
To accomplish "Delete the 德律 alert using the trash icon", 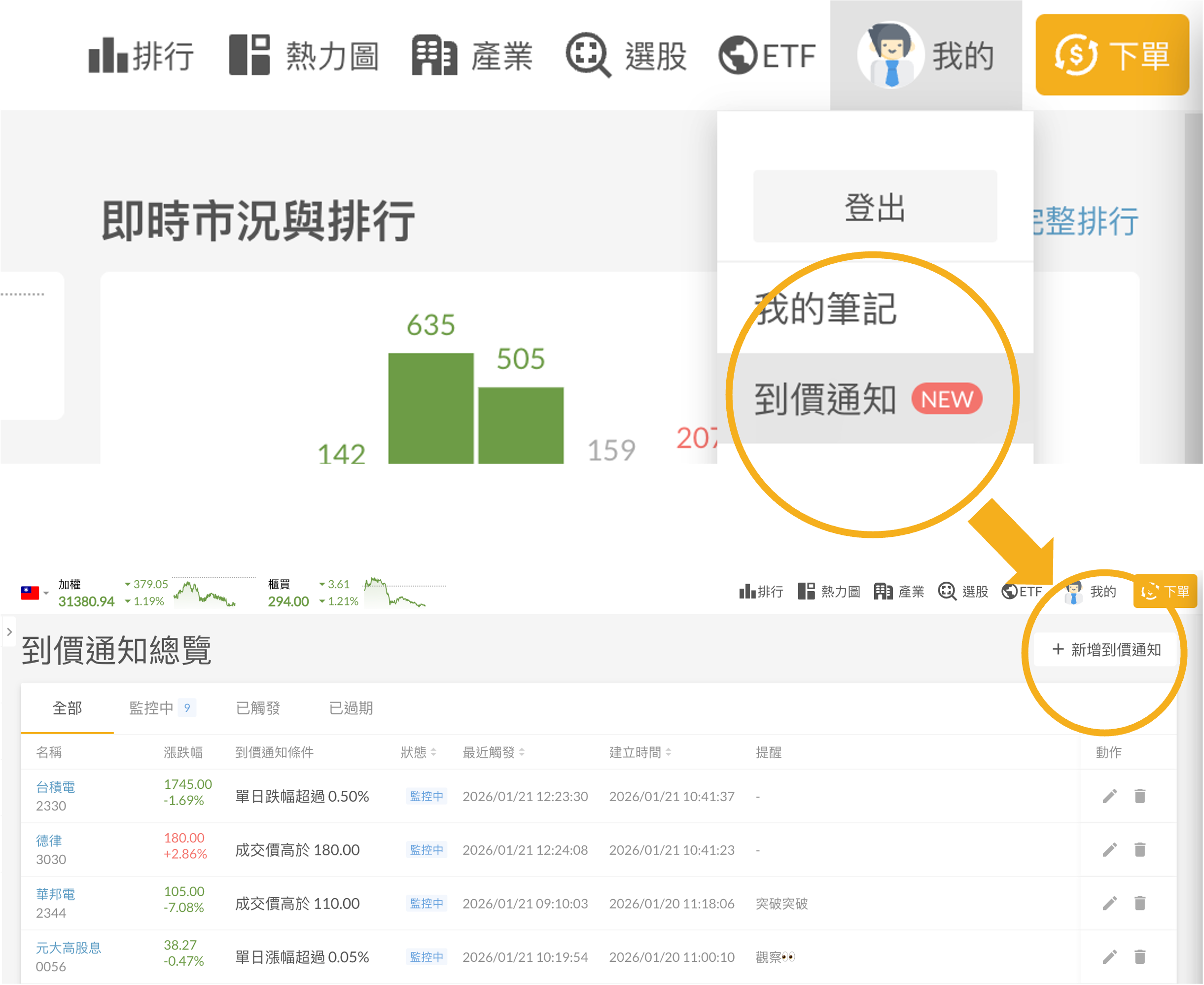I will [1140, 849].
